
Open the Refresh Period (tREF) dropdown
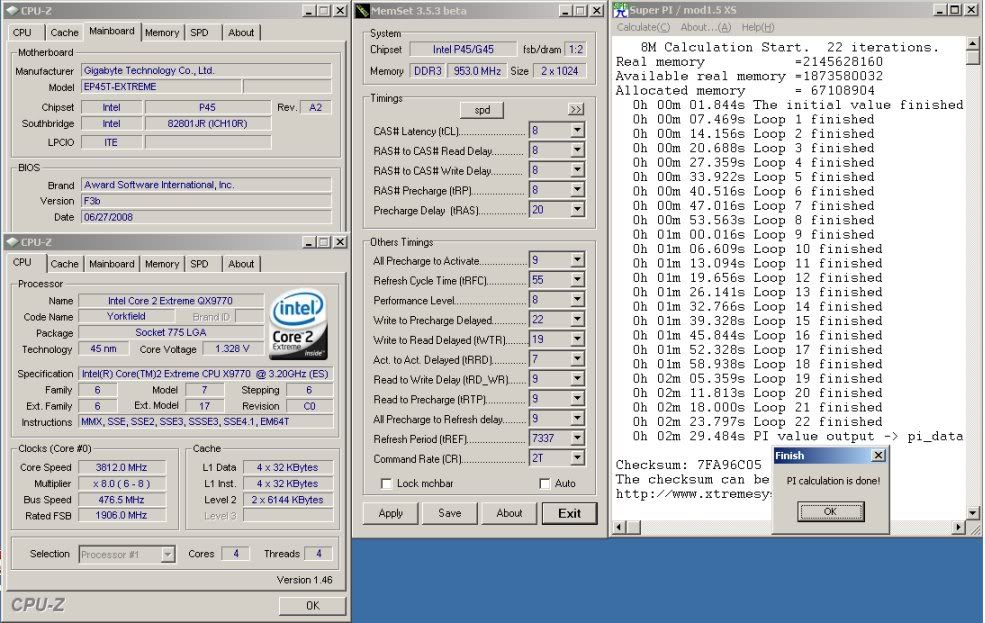point(577,438)
